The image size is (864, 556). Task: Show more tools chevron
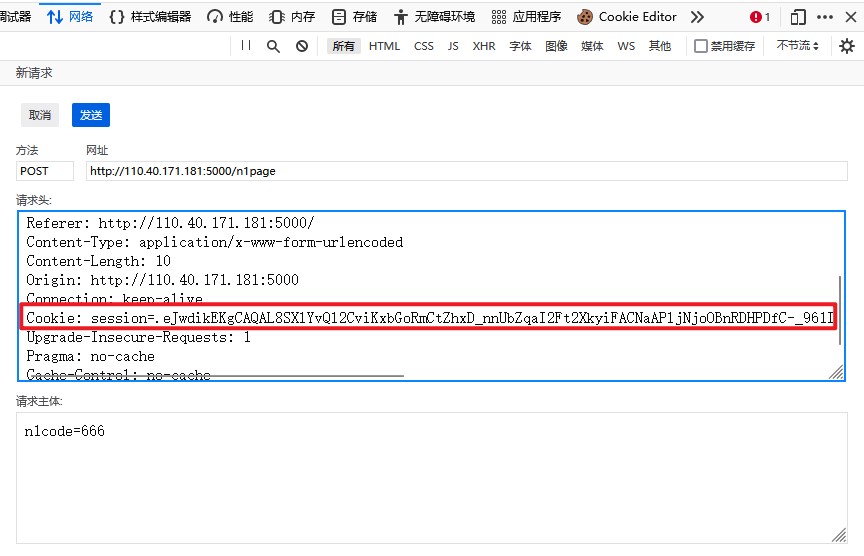click(697, 17)
